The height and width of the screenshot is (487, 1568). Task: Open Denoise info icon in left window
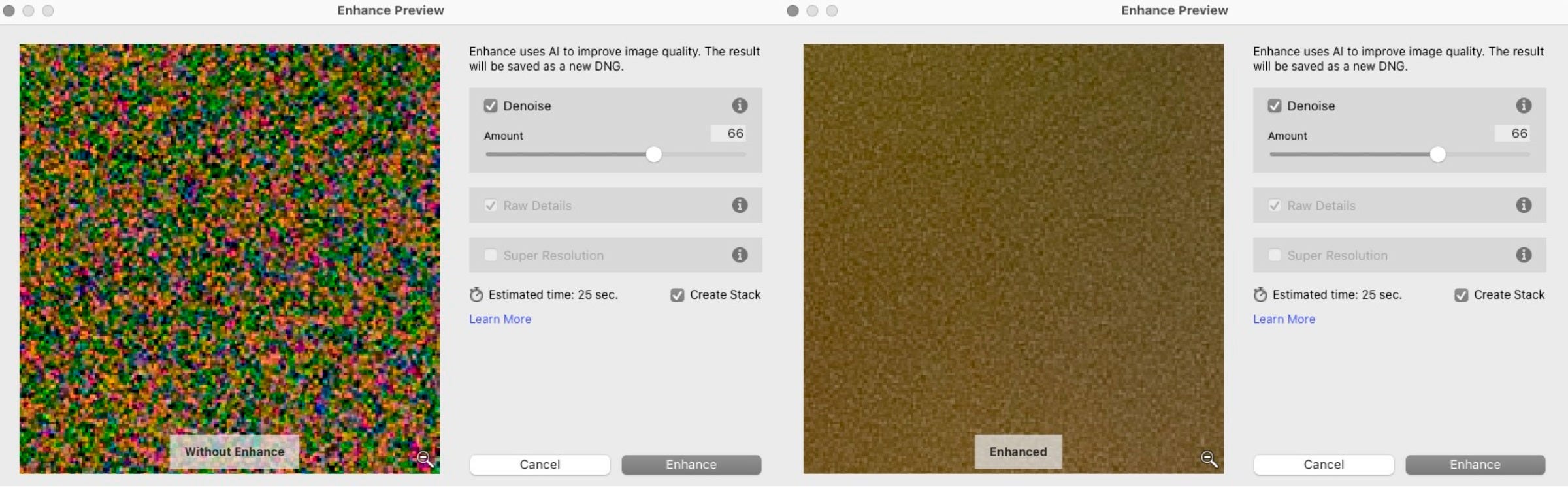point(740,106)
